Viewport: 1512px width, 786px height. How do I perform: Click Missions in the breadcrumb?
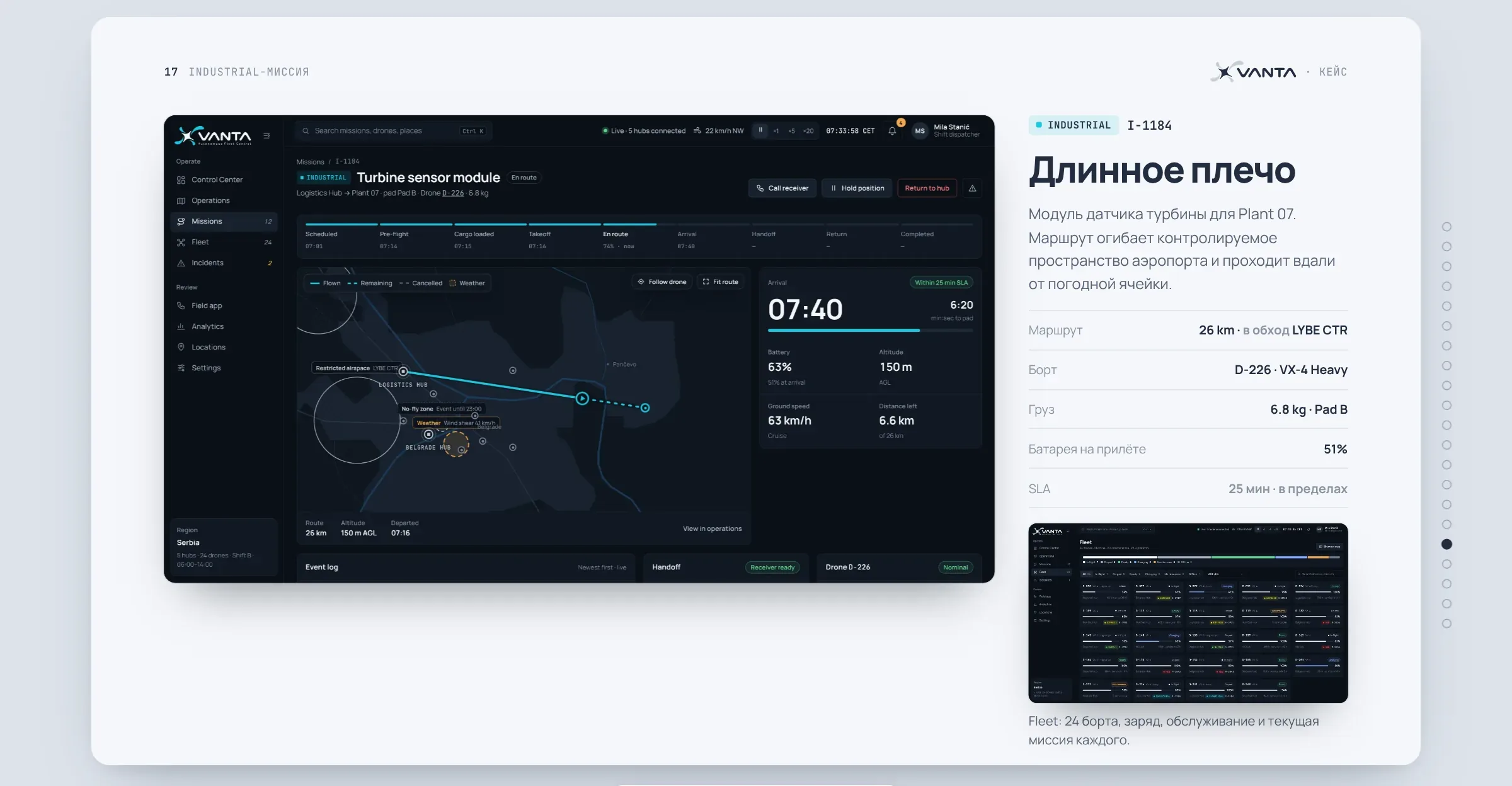tap(310, 162)
